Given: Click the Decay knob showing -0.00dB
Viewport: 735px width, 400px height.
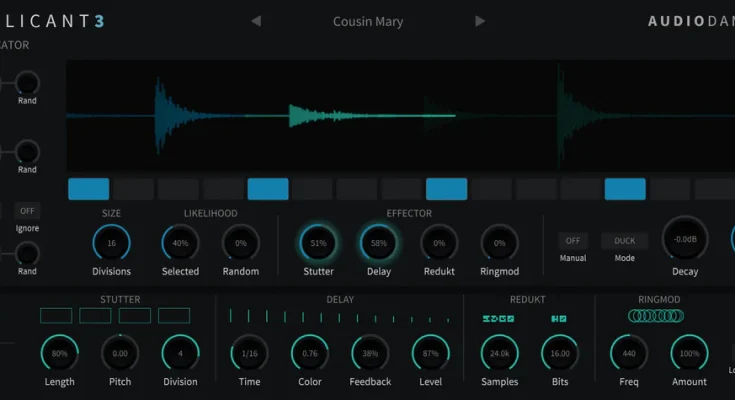Looking at the screenshot, I should [x=685, y=239].
